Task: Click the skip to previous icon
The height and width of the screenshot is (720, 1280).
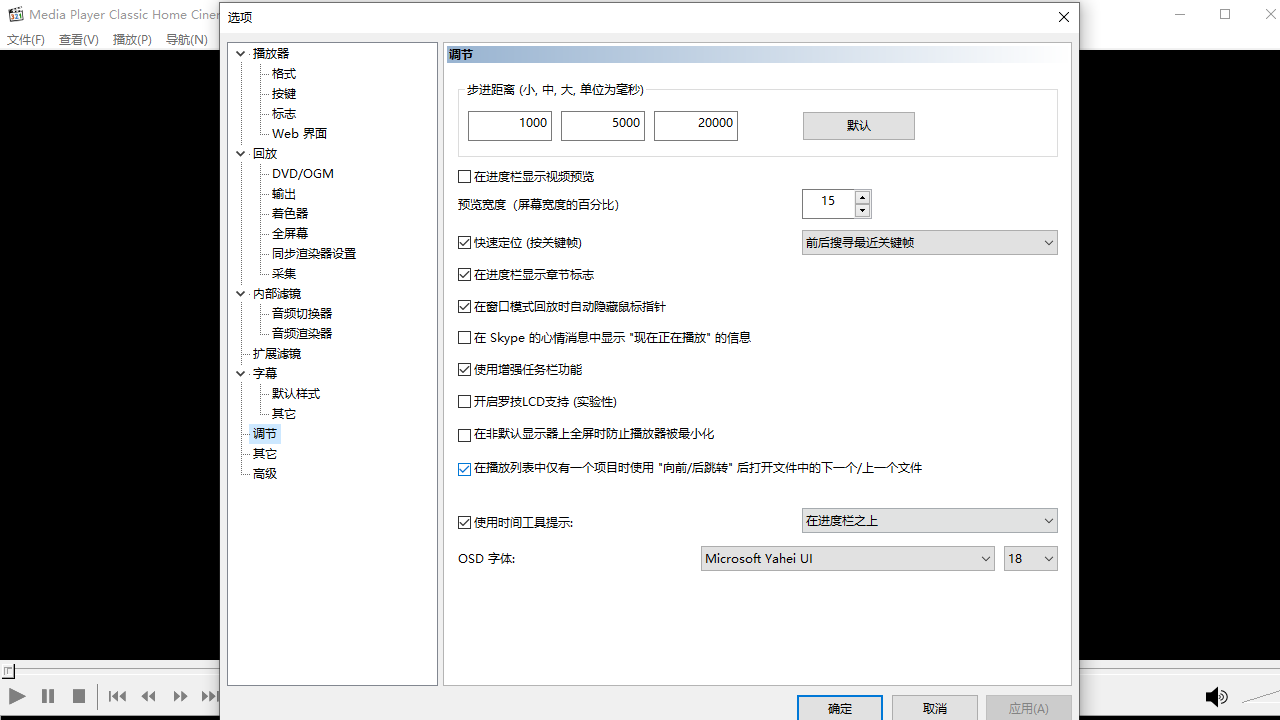Action: [116, 696]
